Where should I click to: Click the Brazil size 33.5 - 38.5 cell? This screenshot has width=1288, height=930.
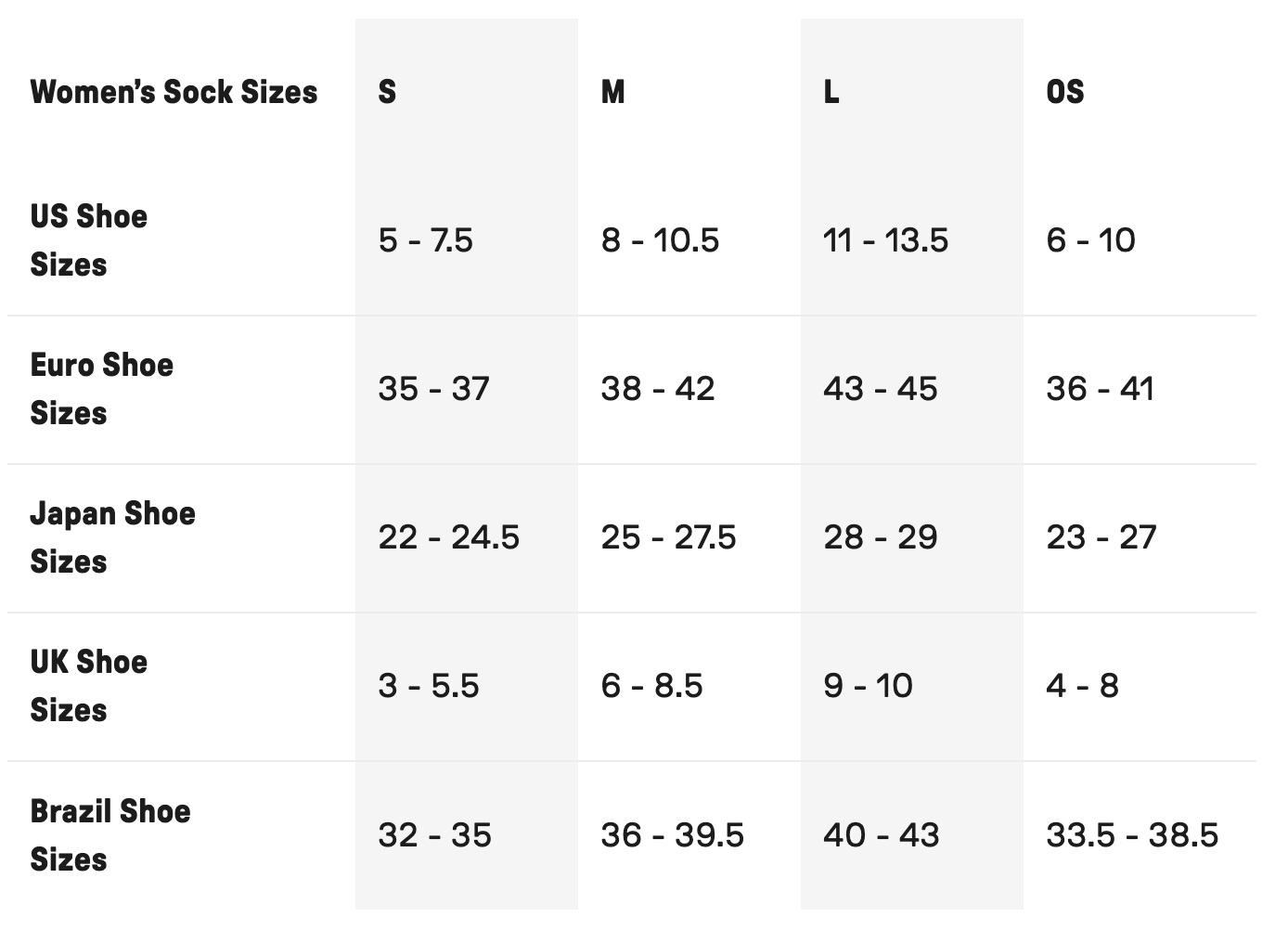coord(1131,834)
